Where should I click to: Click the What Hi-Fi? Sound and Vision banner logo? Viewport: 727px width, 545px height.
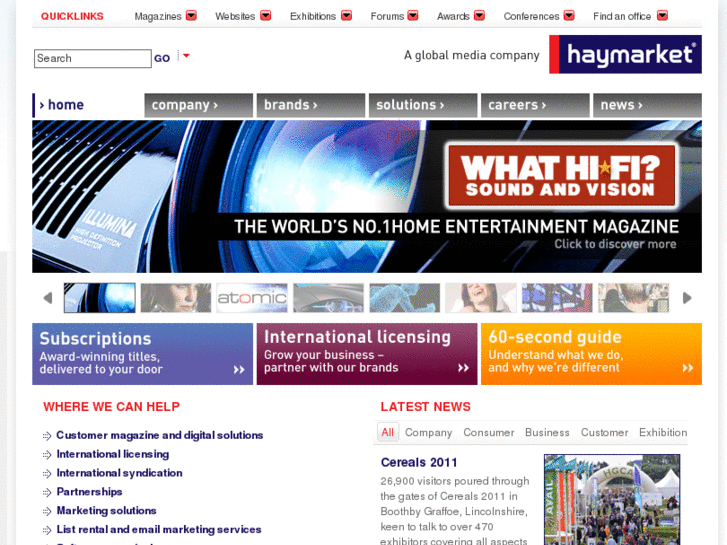(561, 175)
